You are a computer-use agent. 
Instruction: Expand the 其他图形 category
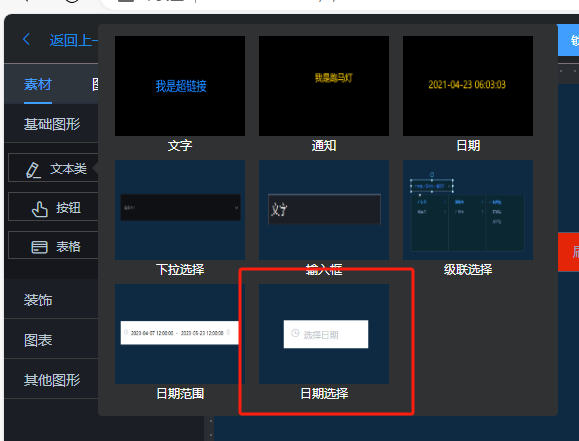tap(52, 380)
